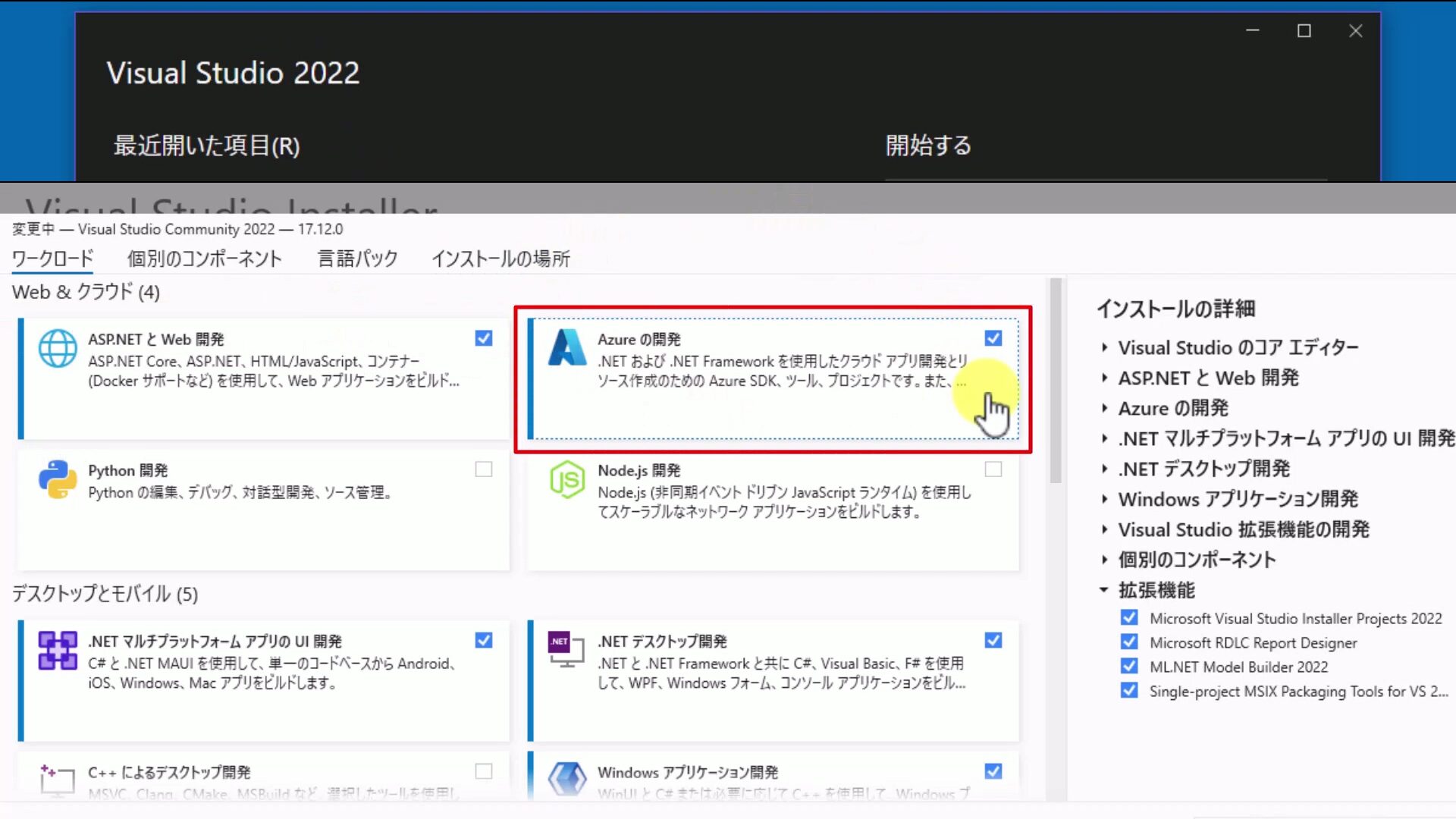
Task: Expand Visual Studio のコア エディター details
Action: coord(1104,347)
